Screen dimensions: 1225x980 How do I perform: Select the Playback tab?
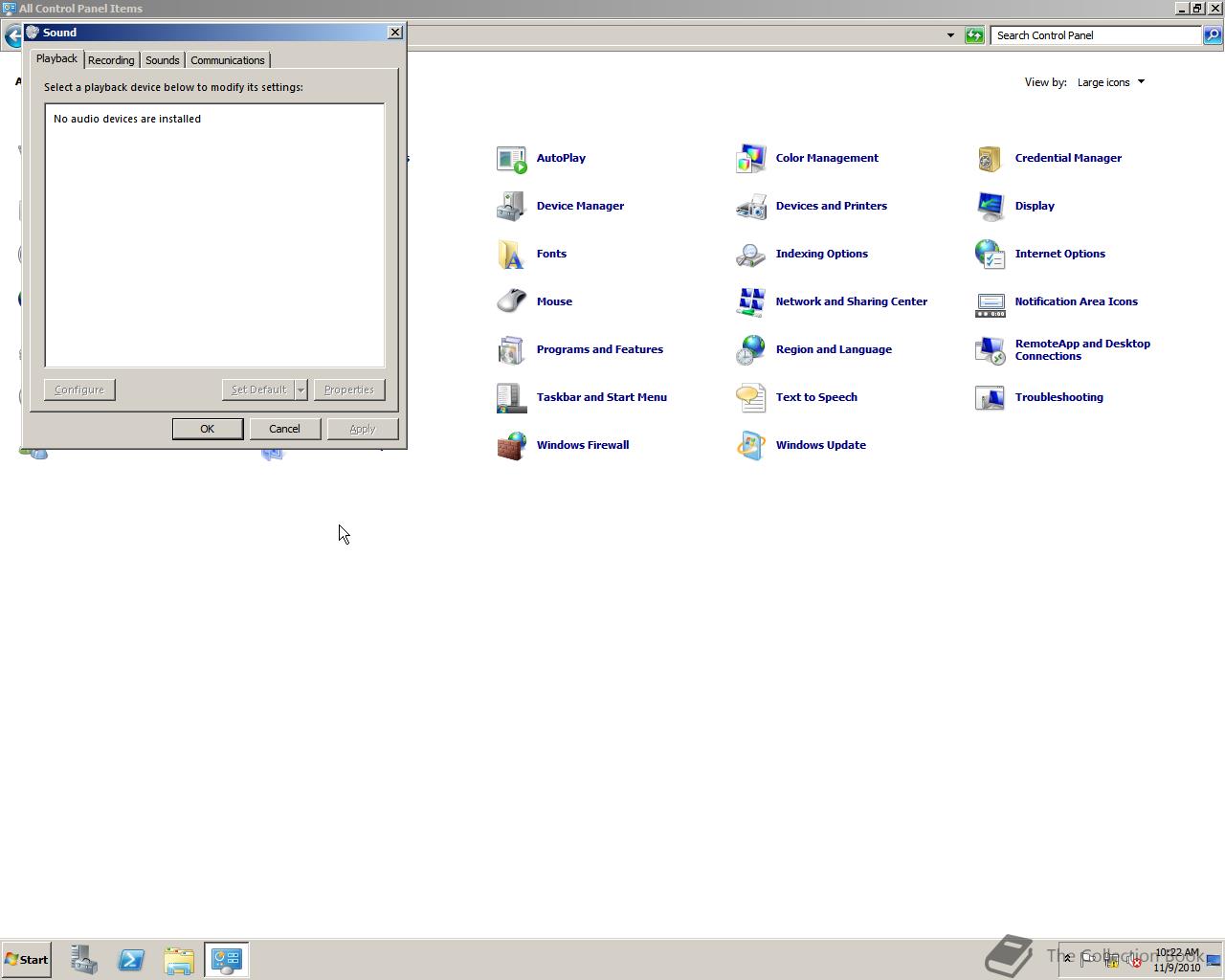(x=56, y=58)
